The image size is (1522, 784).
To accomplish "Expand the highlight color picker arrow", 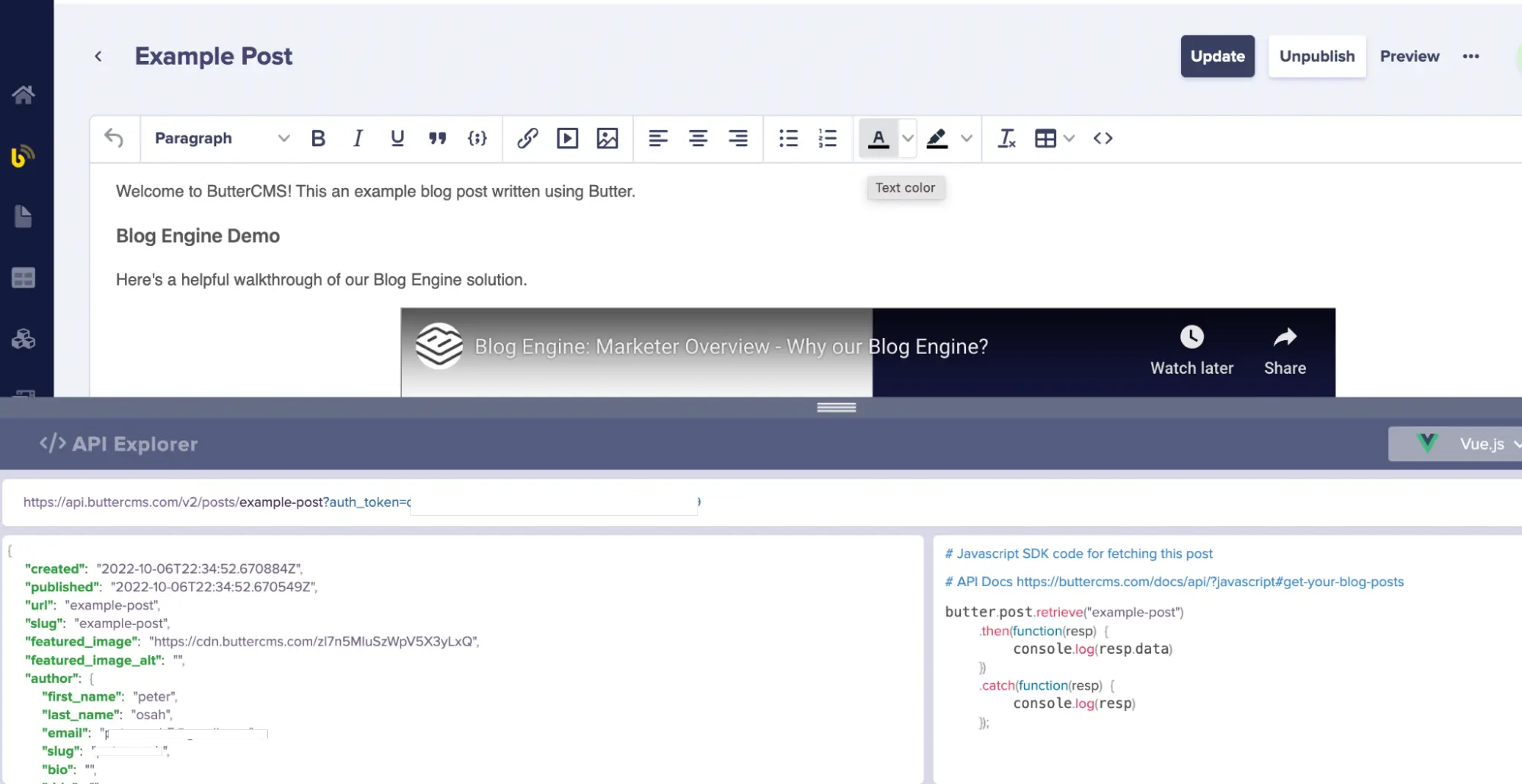I will 966,138.
